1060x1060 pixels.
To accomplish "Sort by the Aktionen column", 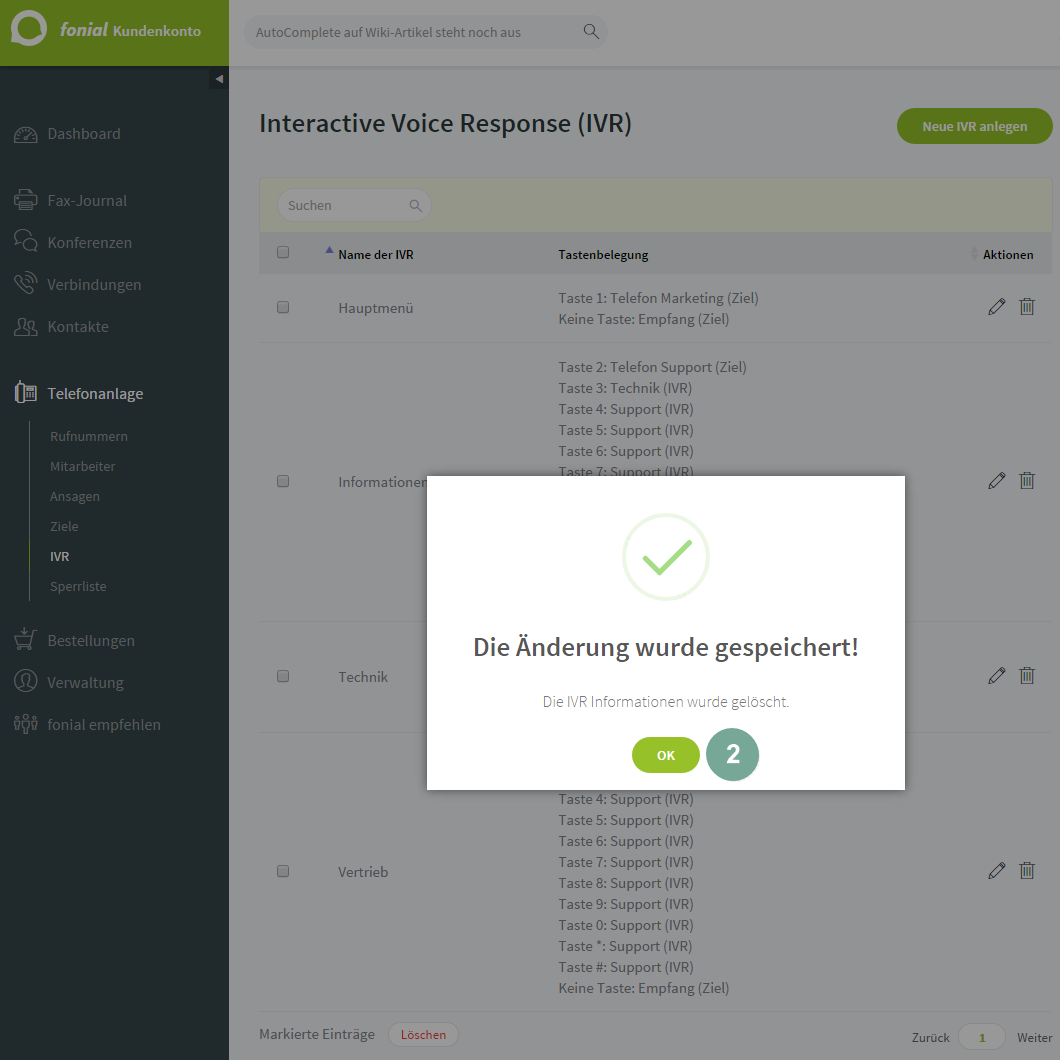I will pyautogui.click(x=1007, y=255).
